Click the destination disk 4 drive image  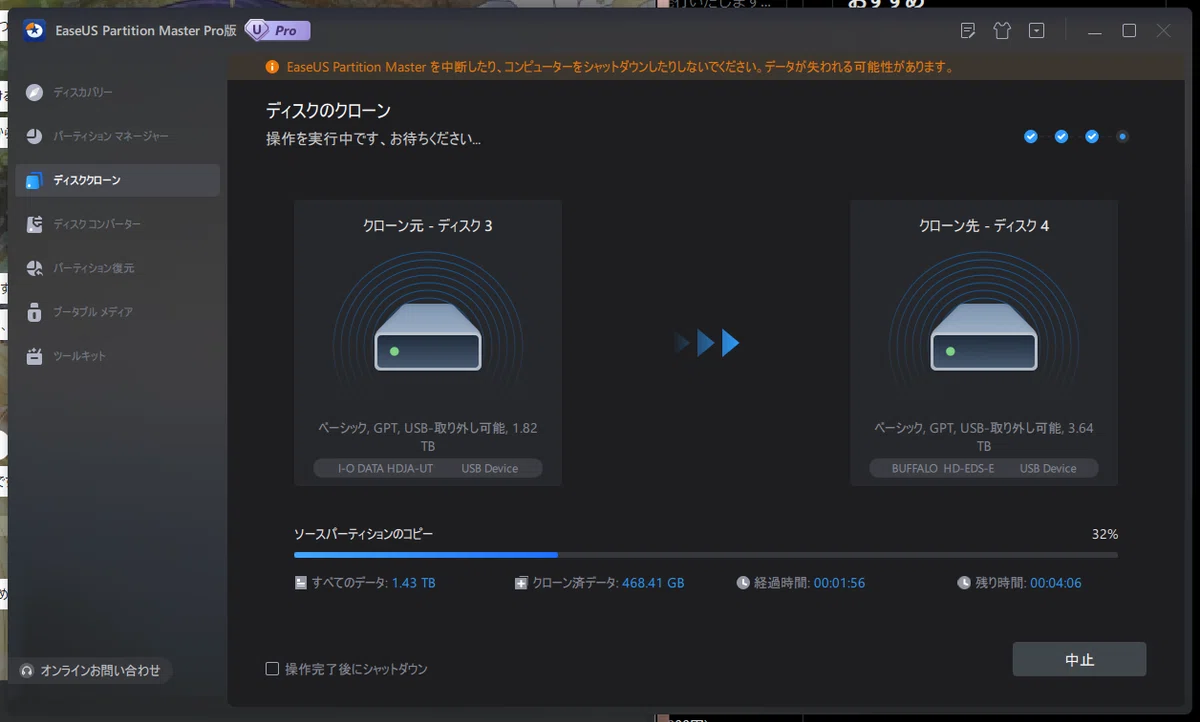pos(984,337)
